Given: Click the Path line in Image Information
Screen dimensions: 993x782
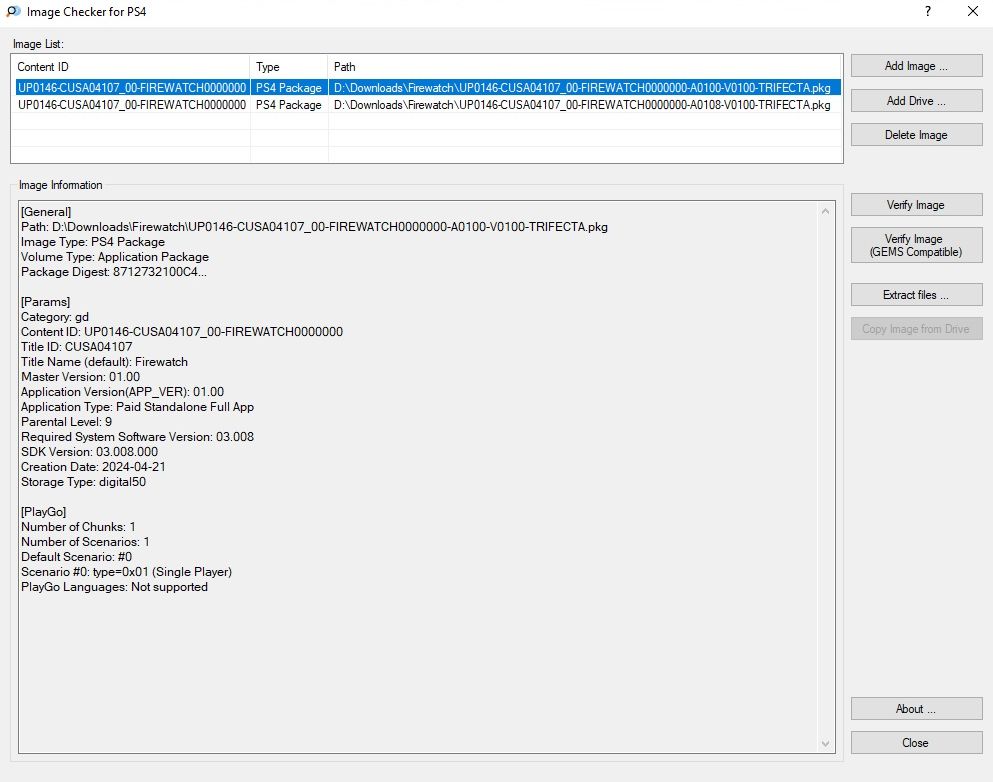Looking at the screenshot, I should (x=314, y=227).
